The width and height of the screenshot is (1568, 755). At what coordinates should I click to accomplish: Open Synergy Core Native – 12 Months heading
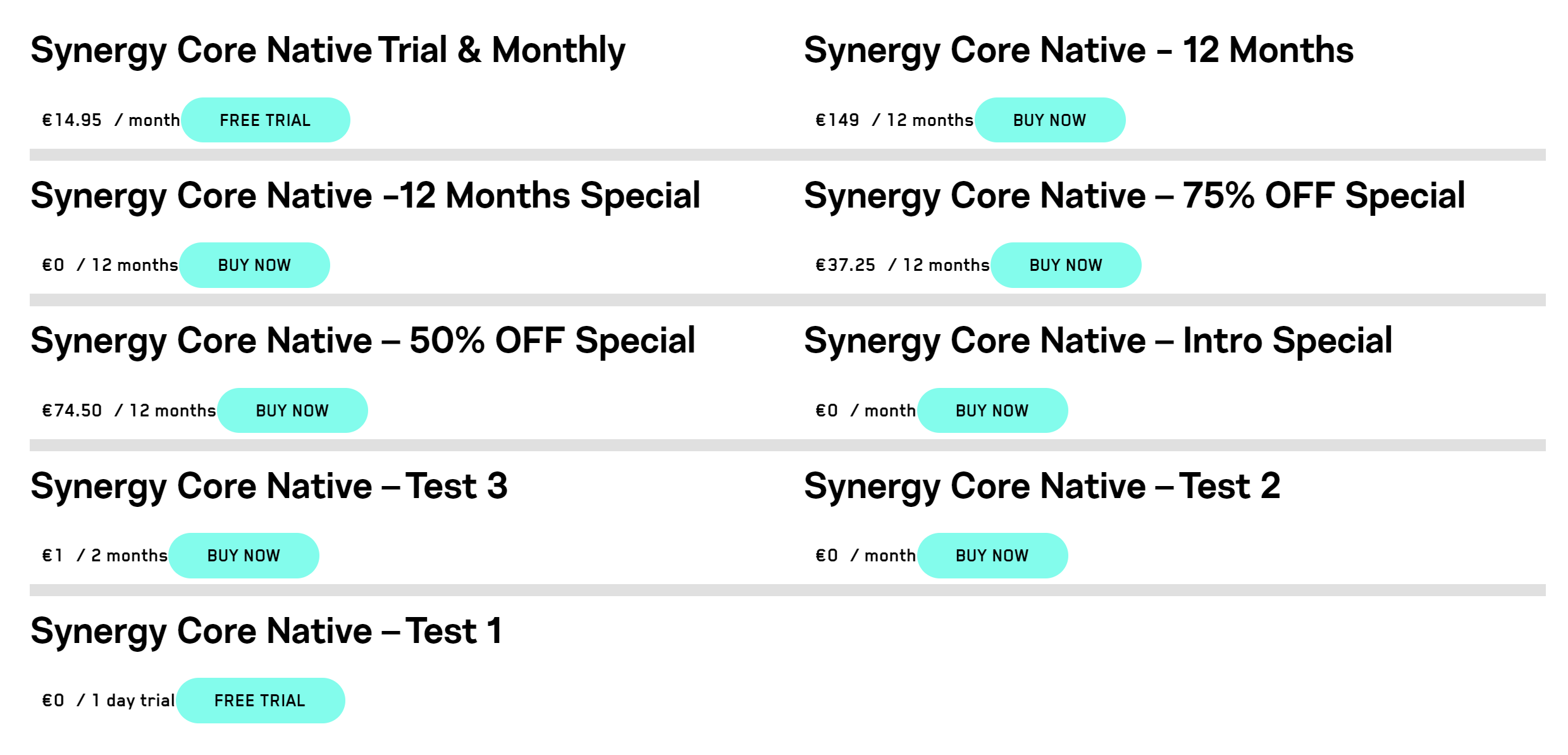coord(1078,51)
